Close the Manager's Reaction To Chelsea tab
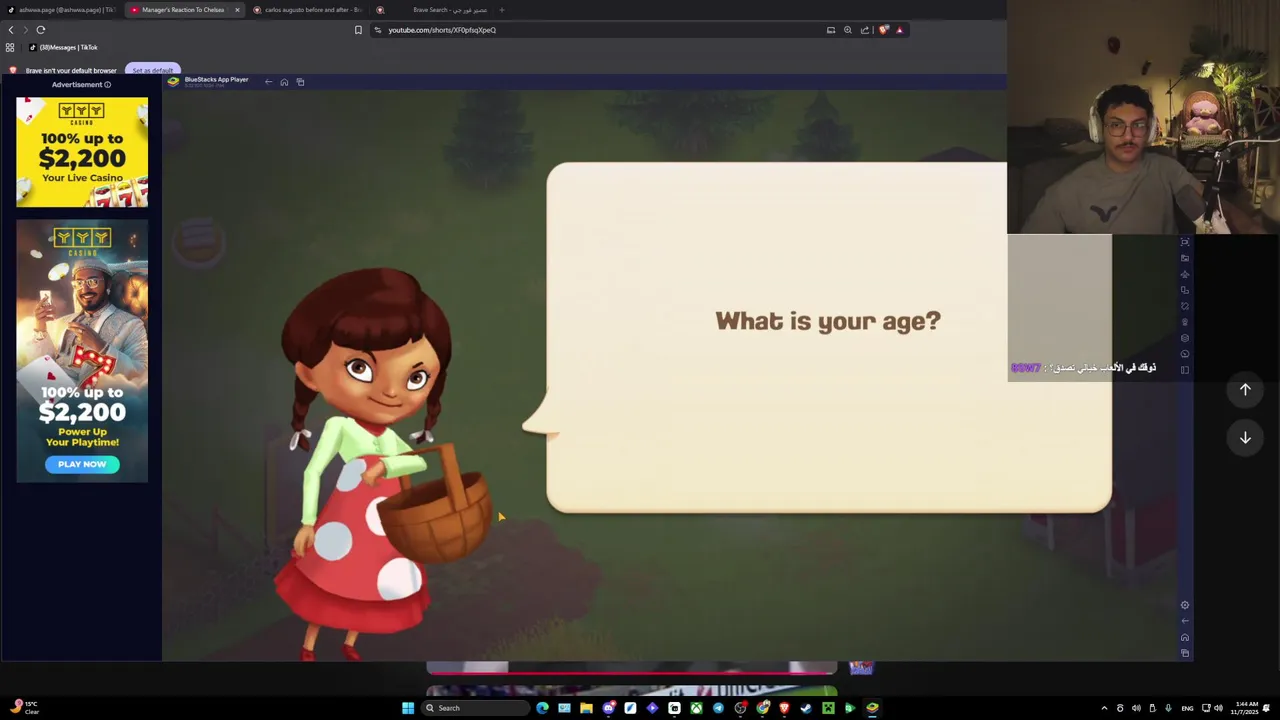Image resolution: width=1280 pixels, height=720 pixels. [237, 10]
